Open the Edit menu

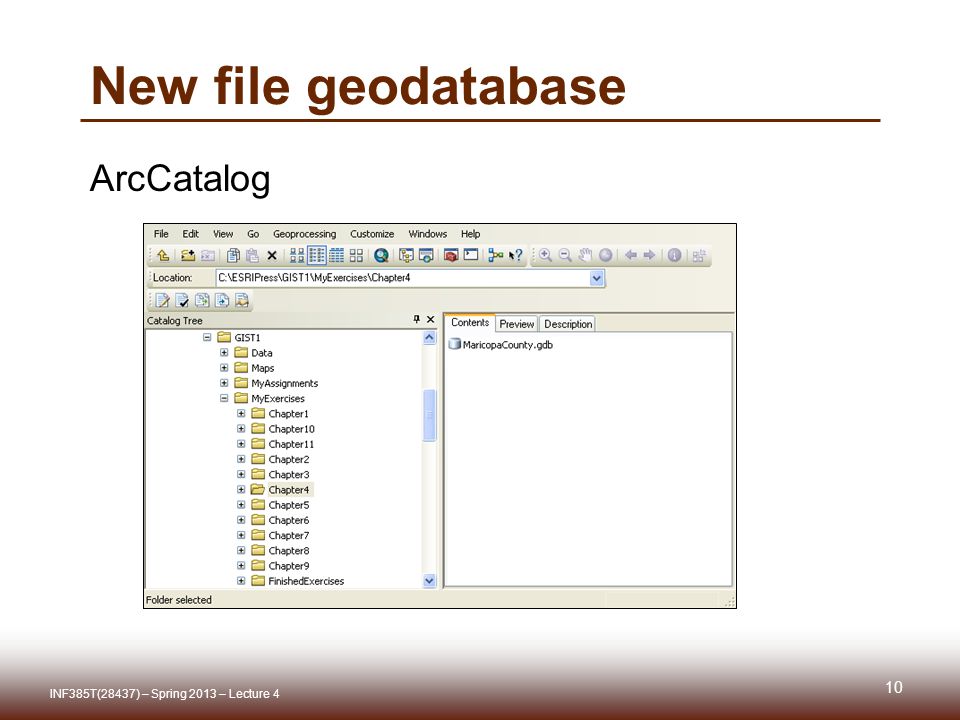coord(190,234)
